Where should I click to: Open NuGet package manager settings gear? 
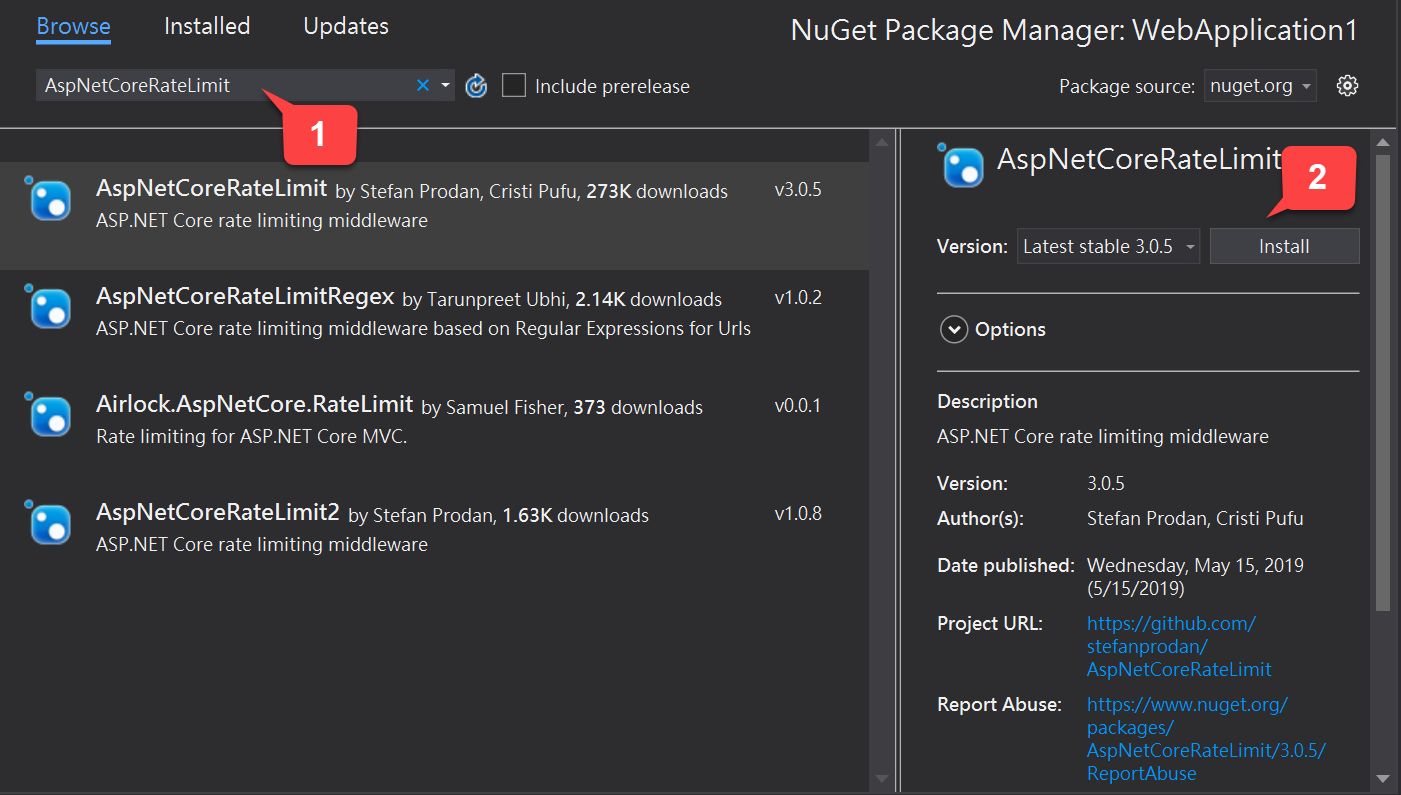coord(1347,85)
